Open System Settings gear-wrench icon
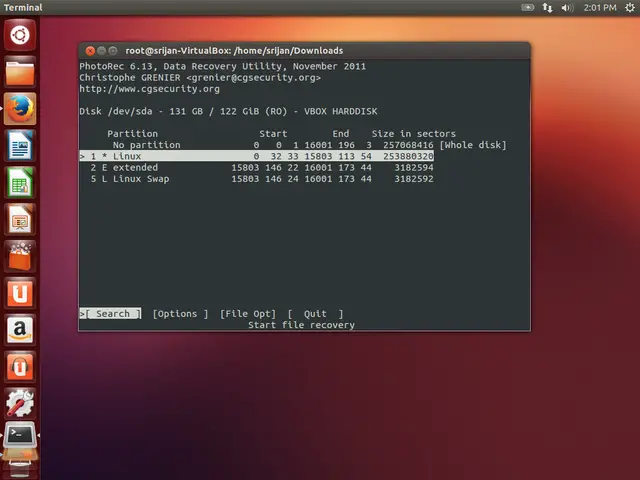The image size is (640, 480). (20, 403)
